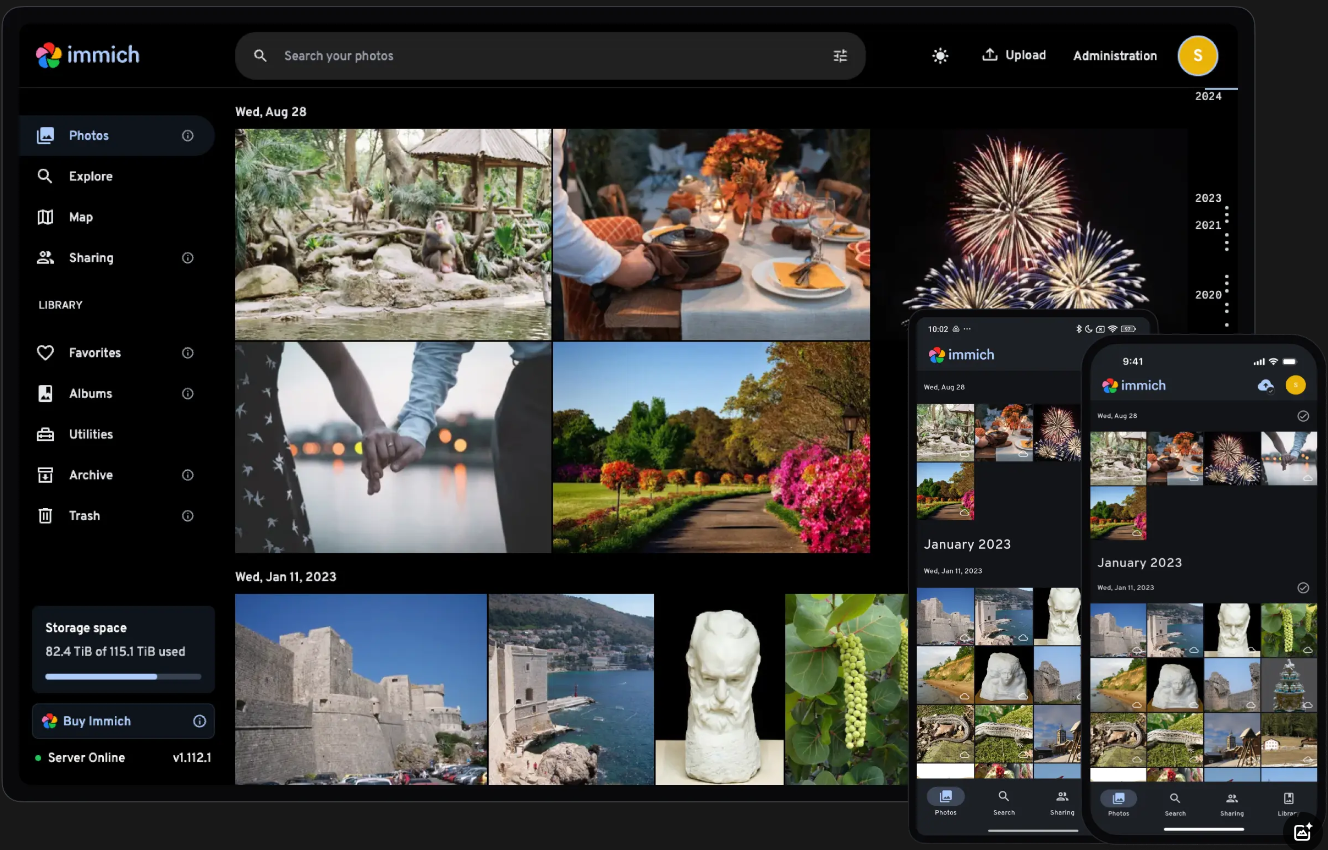Image resolution: width=1328 pixels, height=850 pixels.
Task: Click the magnifier icon in the desktop search bar
Action: [260, 56]
